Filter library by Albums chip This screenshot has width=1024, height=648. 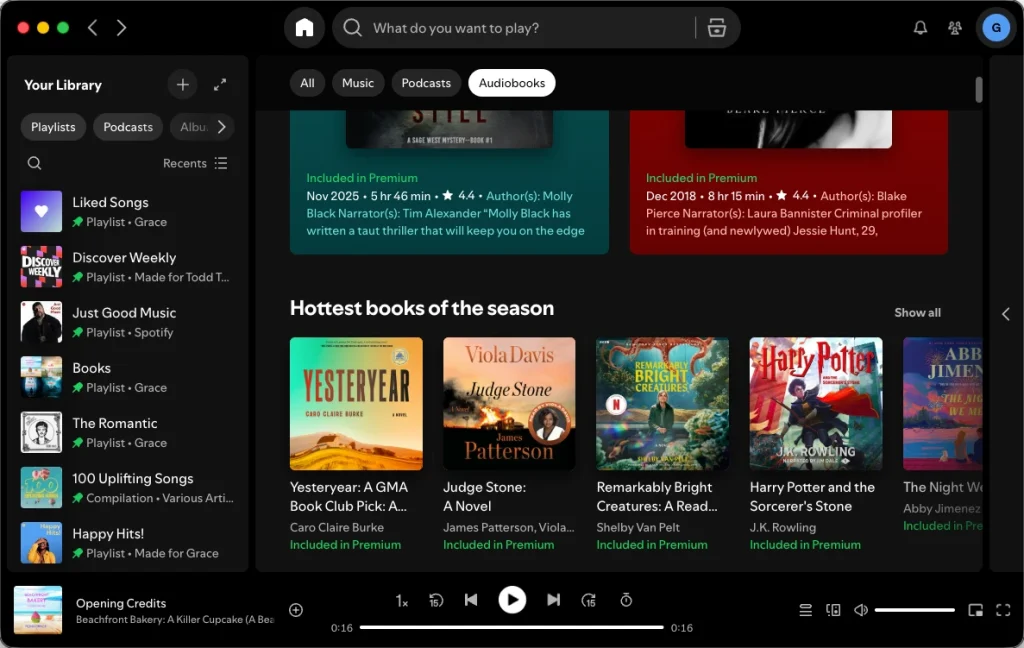[x=193, y=127]
